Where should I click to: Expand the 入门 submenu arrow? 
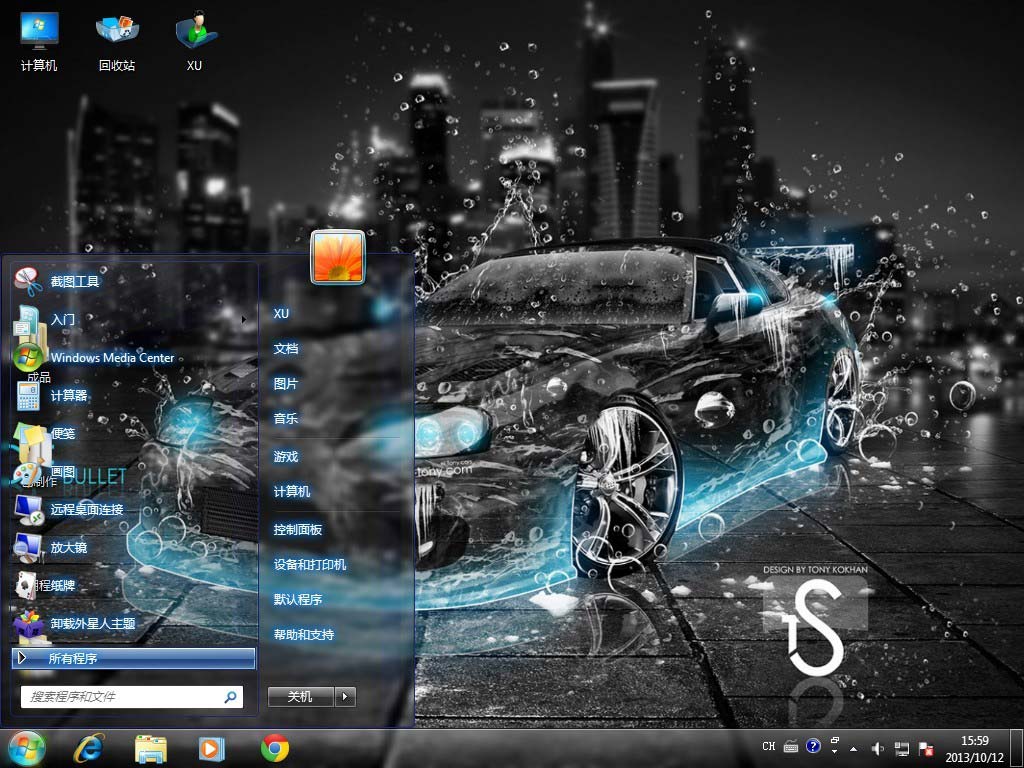(243, 320)
